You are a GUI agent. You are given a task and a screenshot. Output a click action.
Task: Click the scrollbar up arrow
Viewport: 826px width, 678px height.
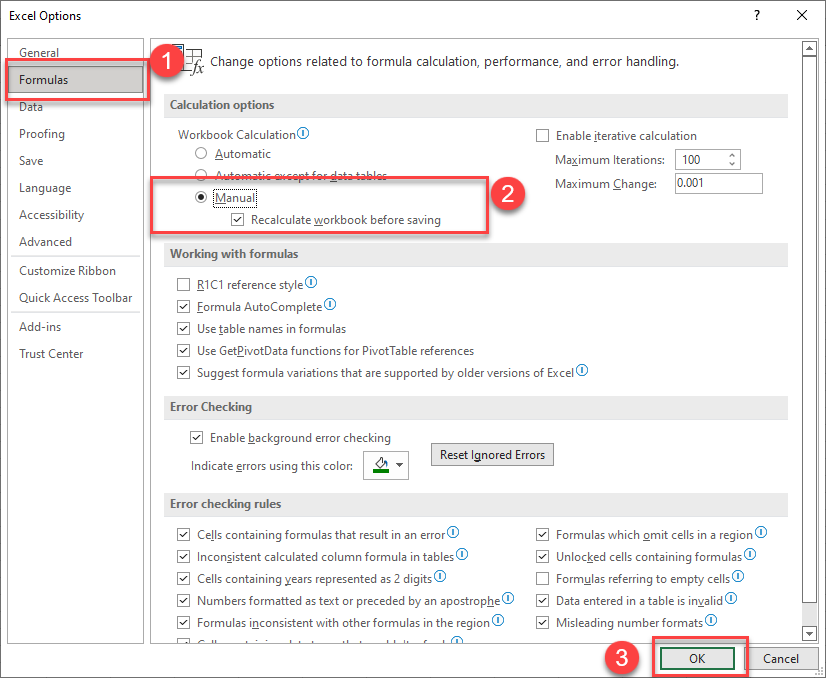tap(809, 48)
